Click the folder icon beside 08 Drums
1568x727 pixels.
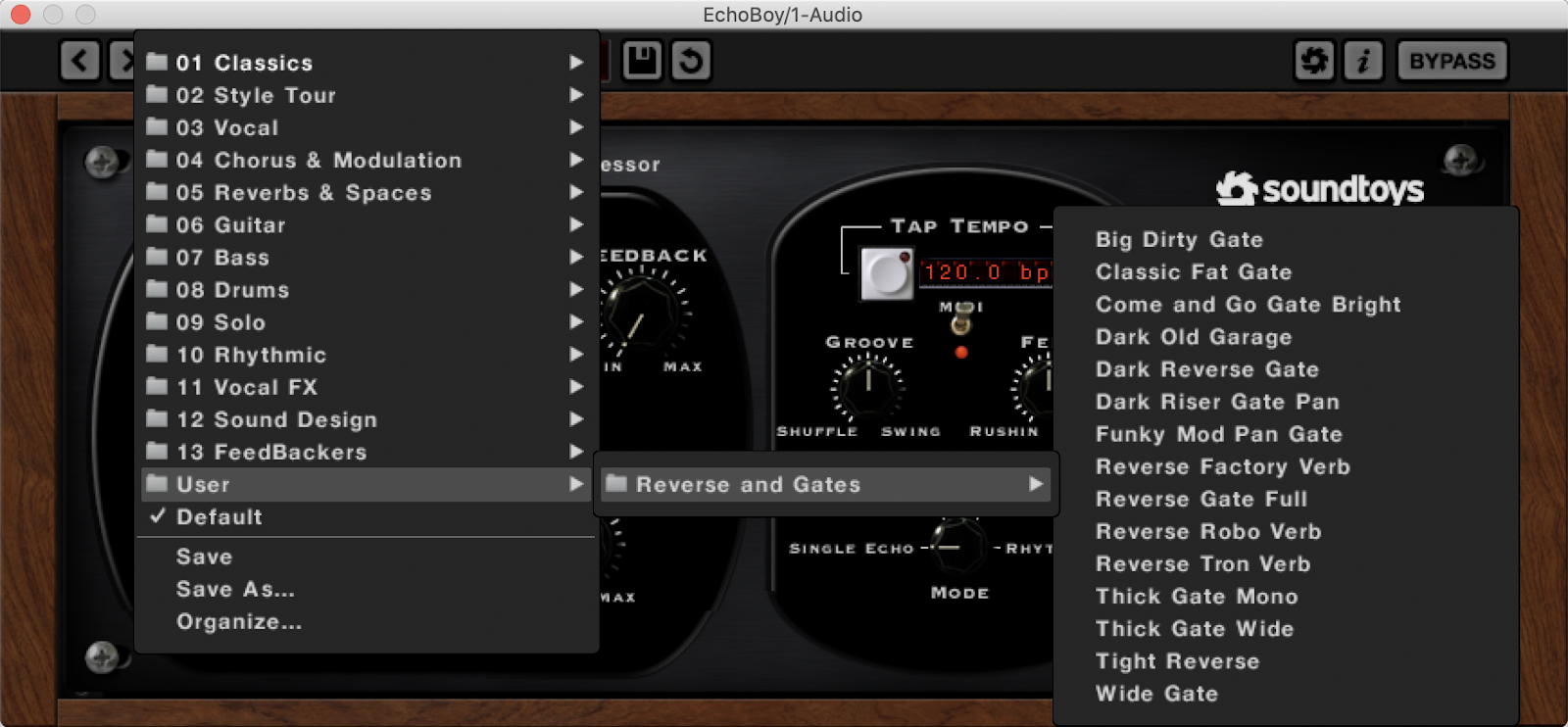click(x=157, y=289)
